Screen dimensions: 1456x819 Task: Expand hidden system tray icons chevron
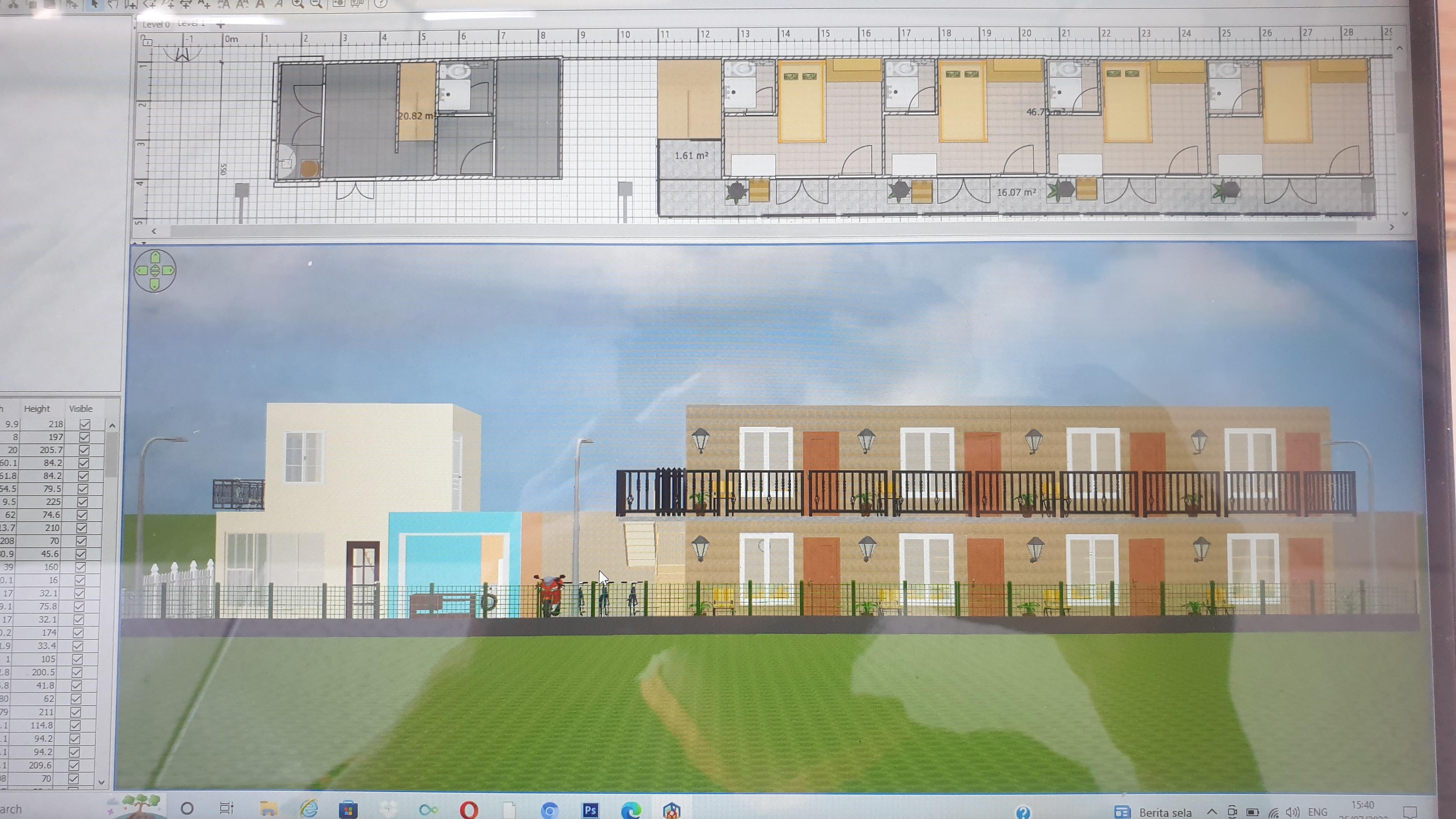(1212, 812)
